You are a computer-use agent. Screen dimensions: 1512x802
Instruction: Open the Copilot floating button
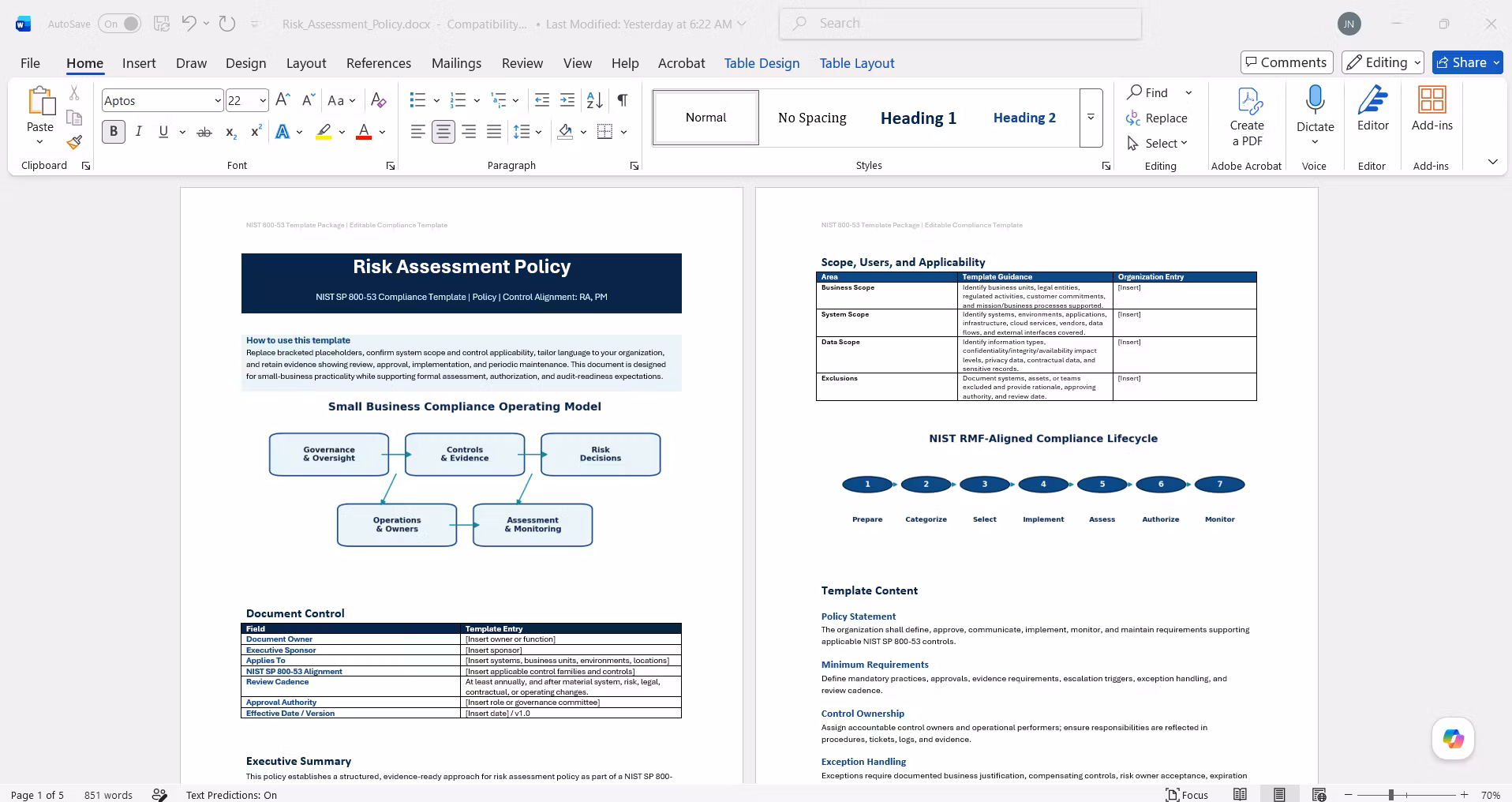1453,739
